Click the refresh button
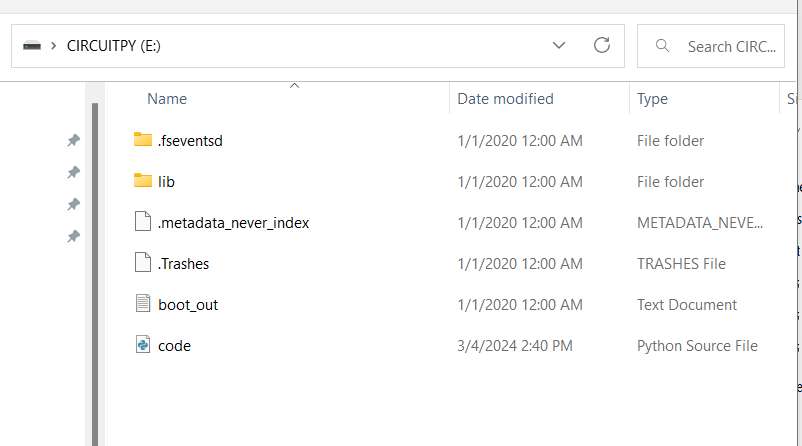The image size is (802, 446). coord(601,45)
